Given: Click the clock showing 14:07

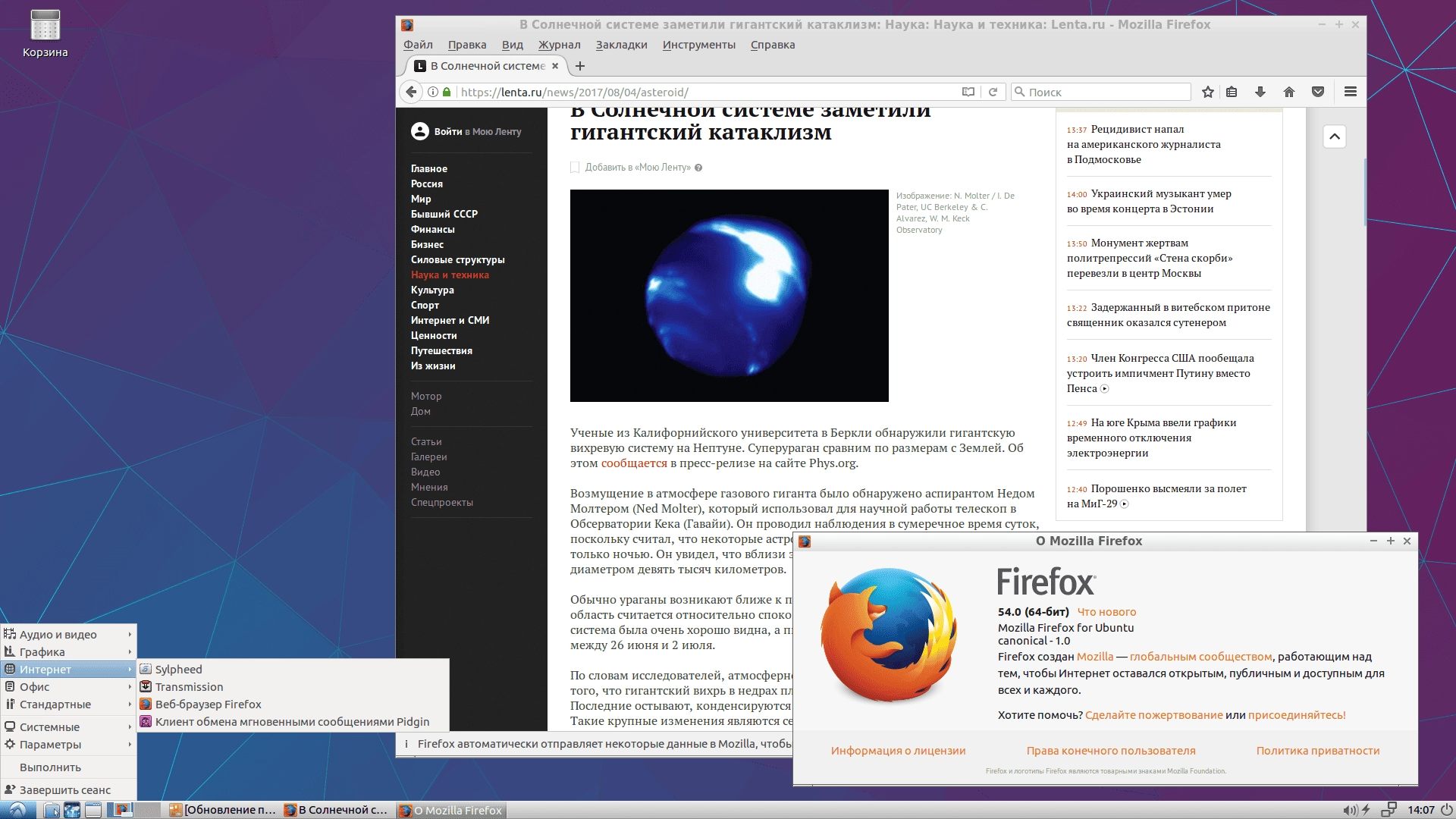Looking at the screenshot, I should click(x=1421, y=810).
